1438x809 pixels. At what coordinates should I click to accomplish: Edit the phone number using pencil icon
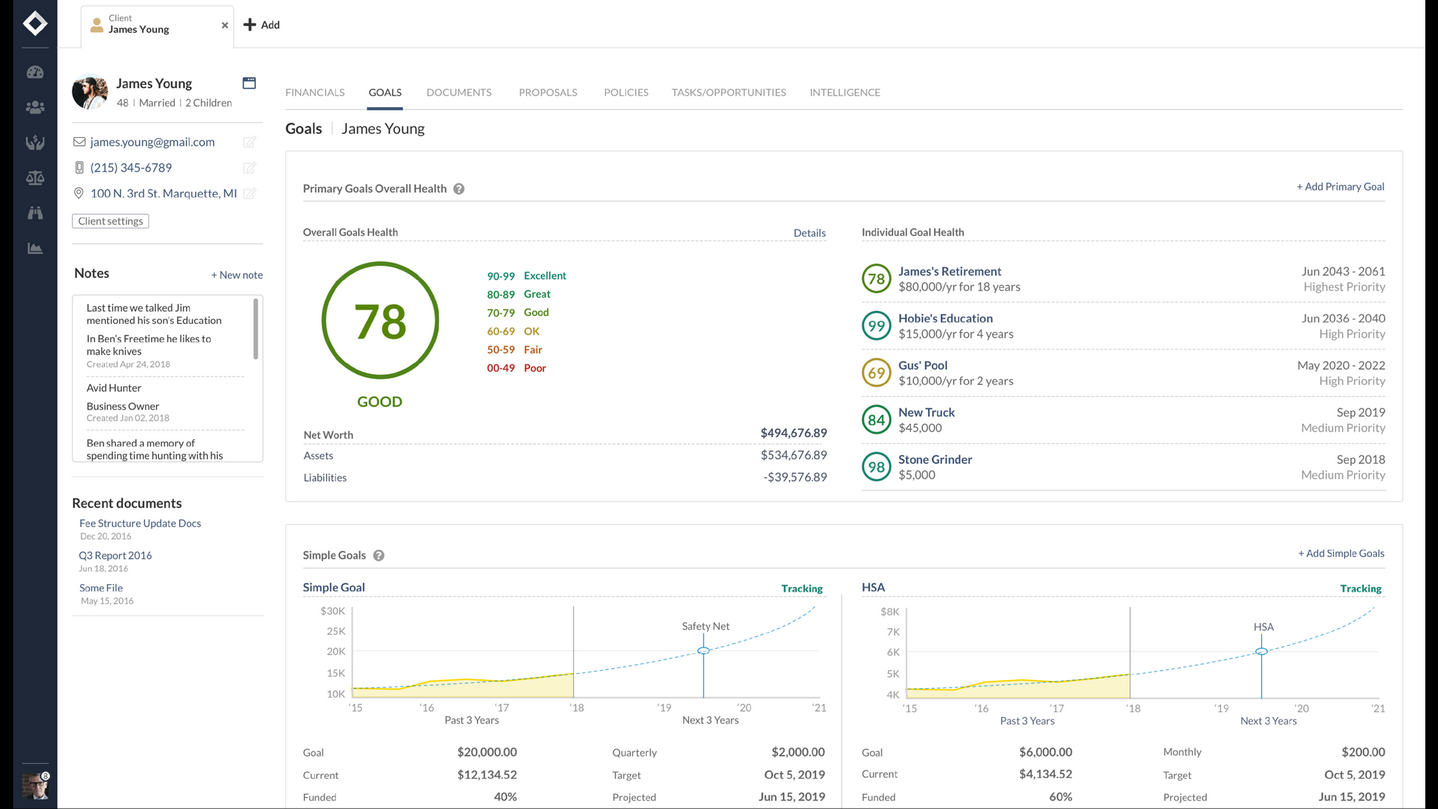tap(250, 168)
